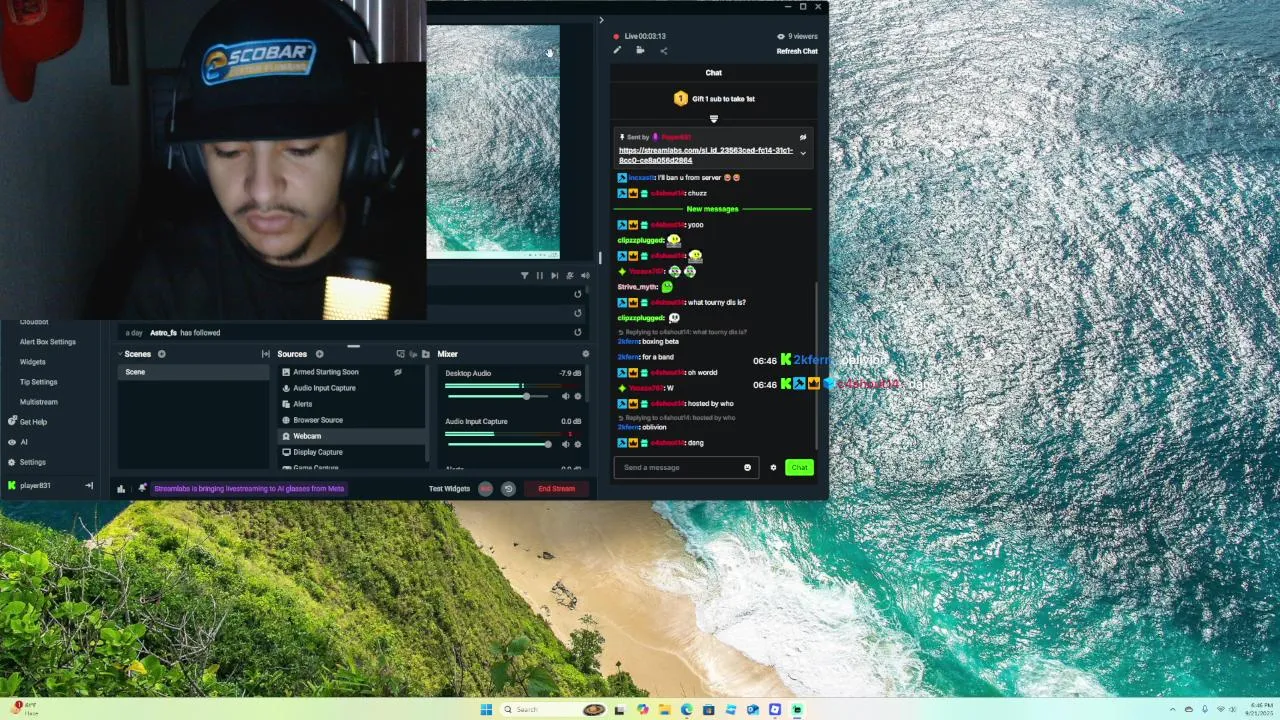This screenshot has height=720, width=1280.
Task: Click the green Chat send button
Action: pyautogui.click(x=799, y=467)
